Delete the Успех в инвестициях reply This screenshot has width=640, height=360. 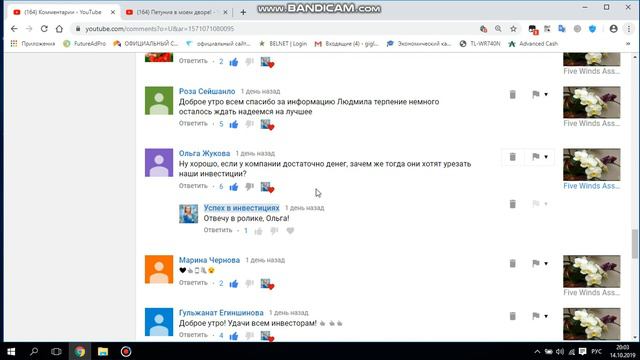tap(513, 204)
